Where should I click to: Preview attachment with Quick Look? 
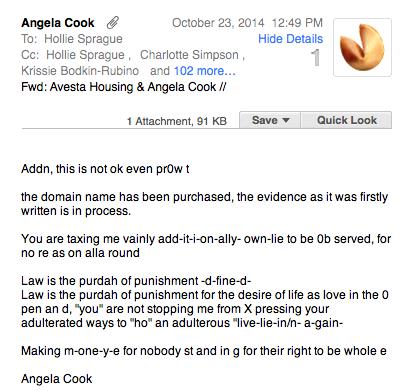[346, 120]
